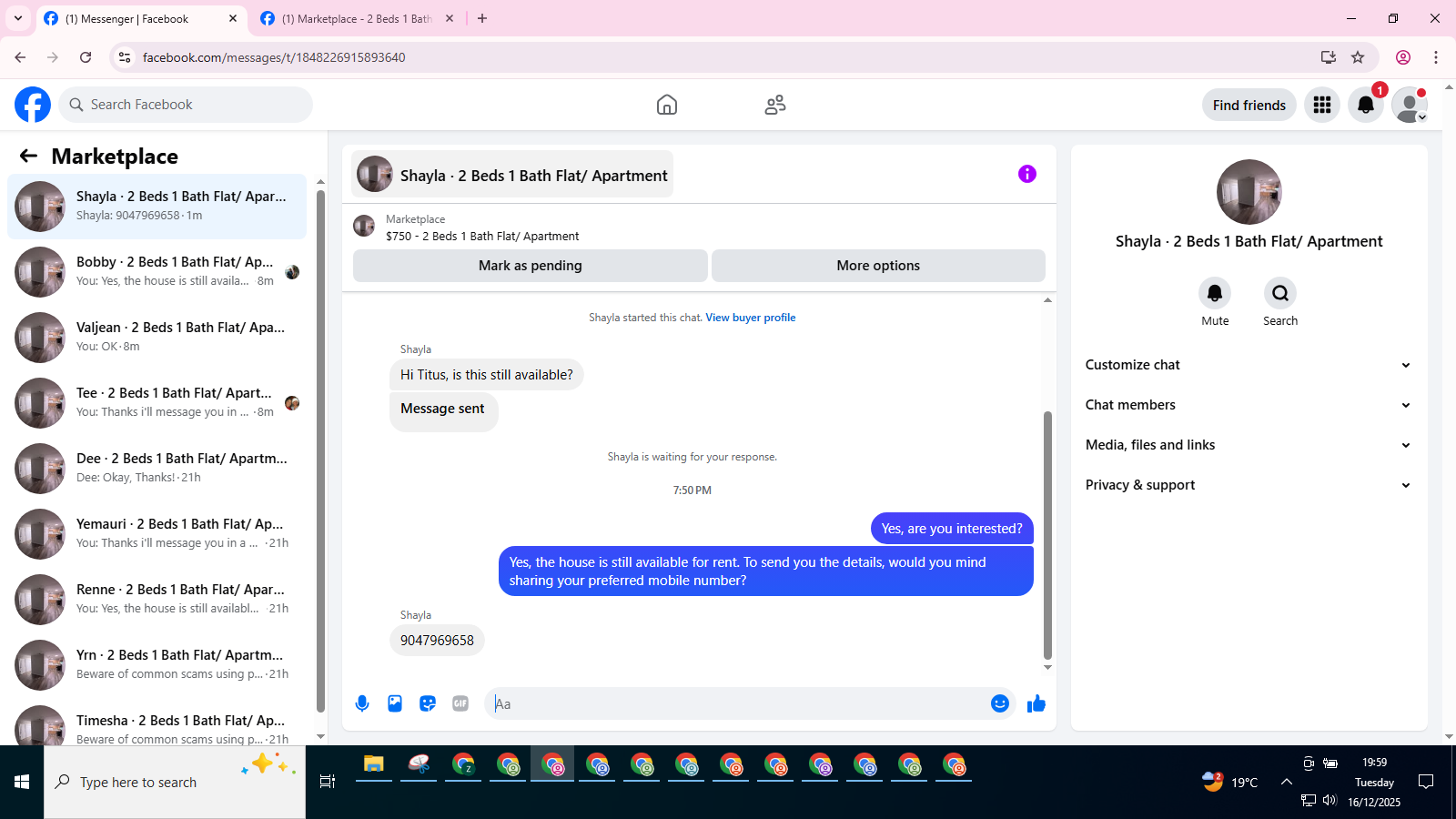Open Yemauri conversation in list

click(157, 534)
